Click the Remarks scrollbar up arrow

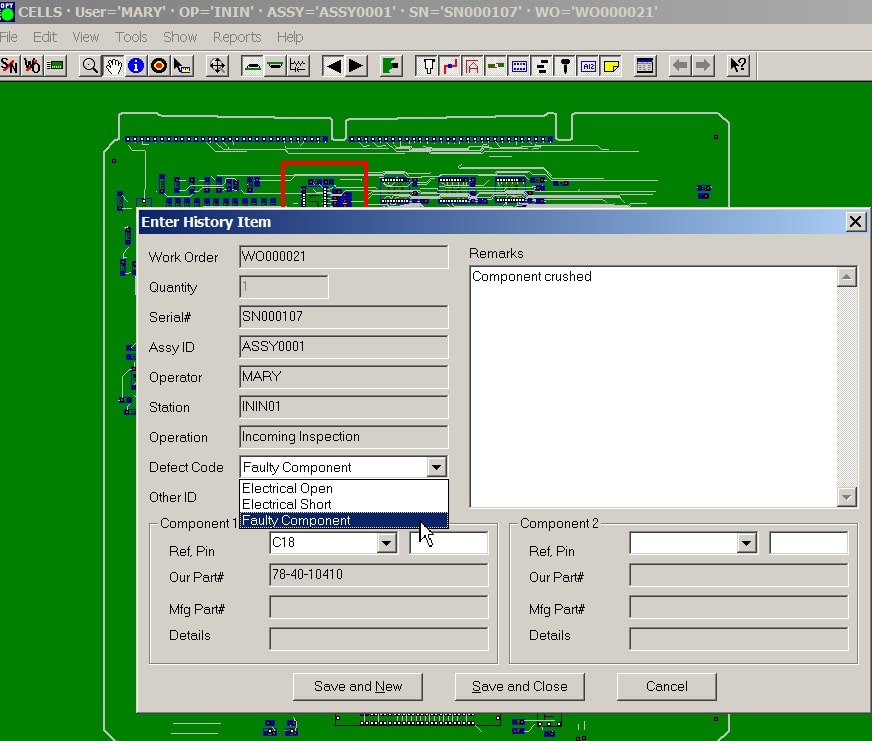[846, 277]
